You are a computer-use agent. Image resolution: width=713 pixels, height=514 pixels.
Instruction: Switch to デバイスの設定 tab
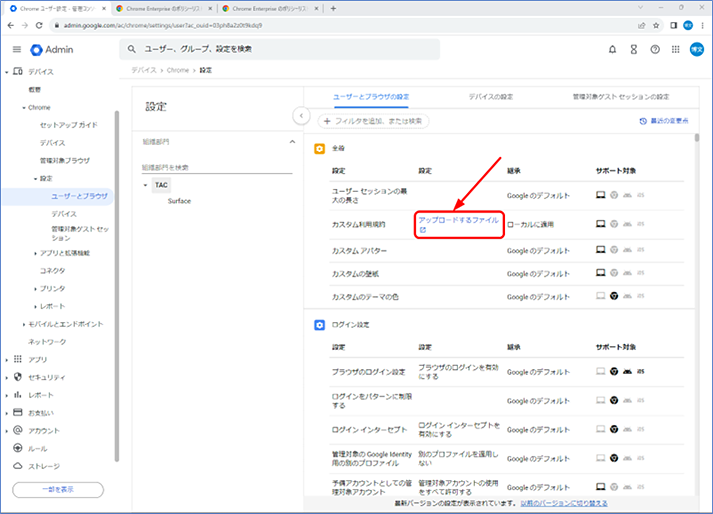pos(491,97)
